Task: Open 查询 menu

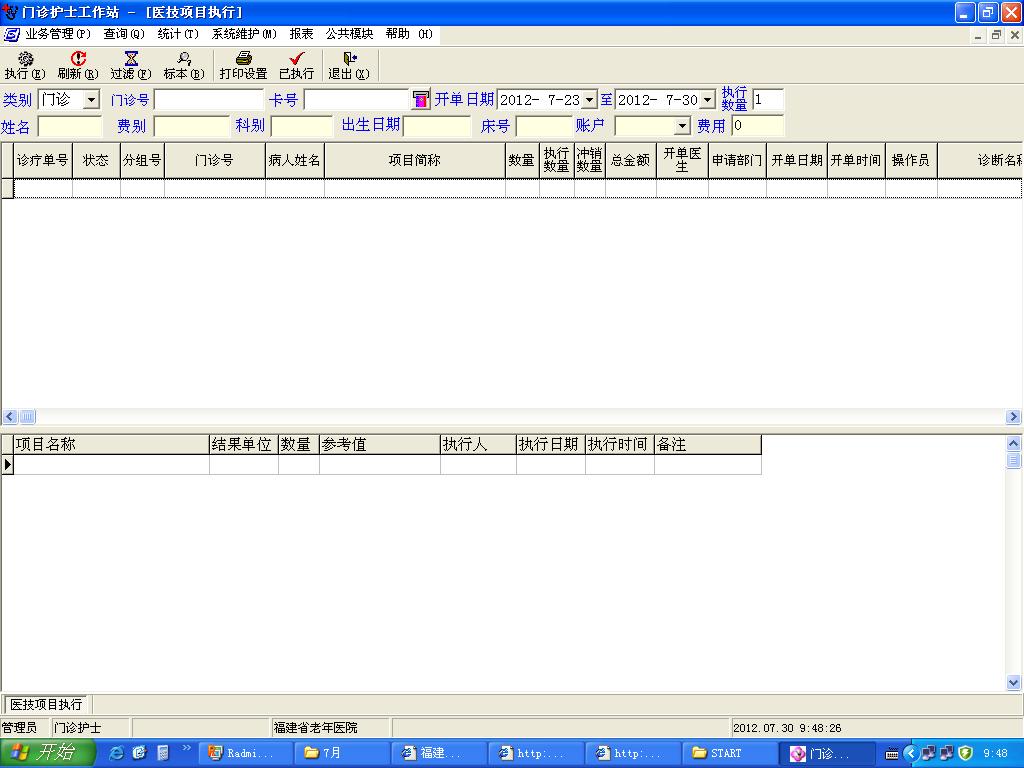Action: coord(124,34)
